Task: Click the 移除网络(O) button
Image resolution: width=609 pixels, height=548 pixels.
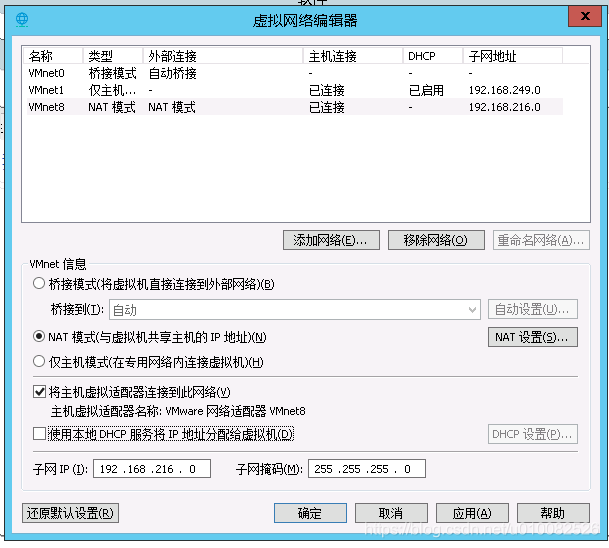Action: [436, 240]
